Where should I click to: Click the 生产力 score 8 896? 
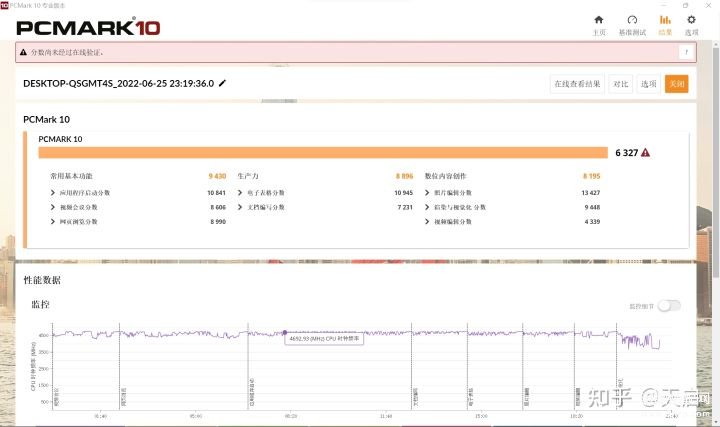404,176
